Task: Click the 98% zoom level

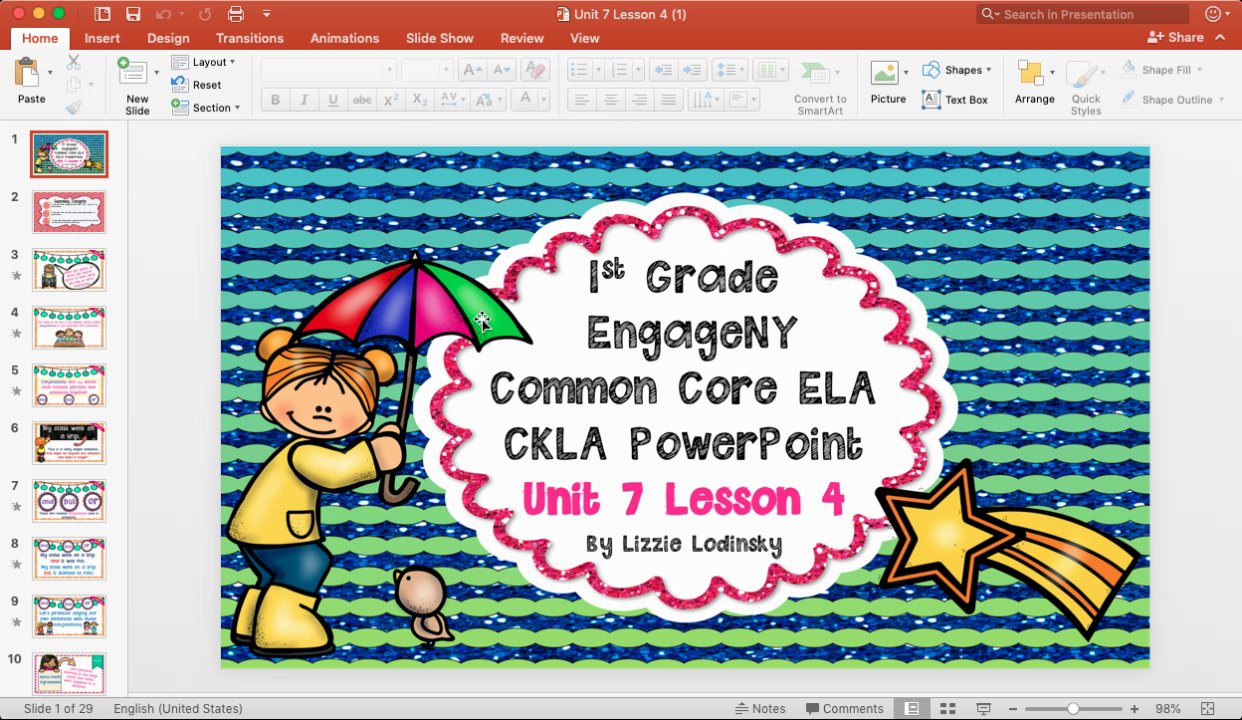Action: click(x=1168, y=709)
